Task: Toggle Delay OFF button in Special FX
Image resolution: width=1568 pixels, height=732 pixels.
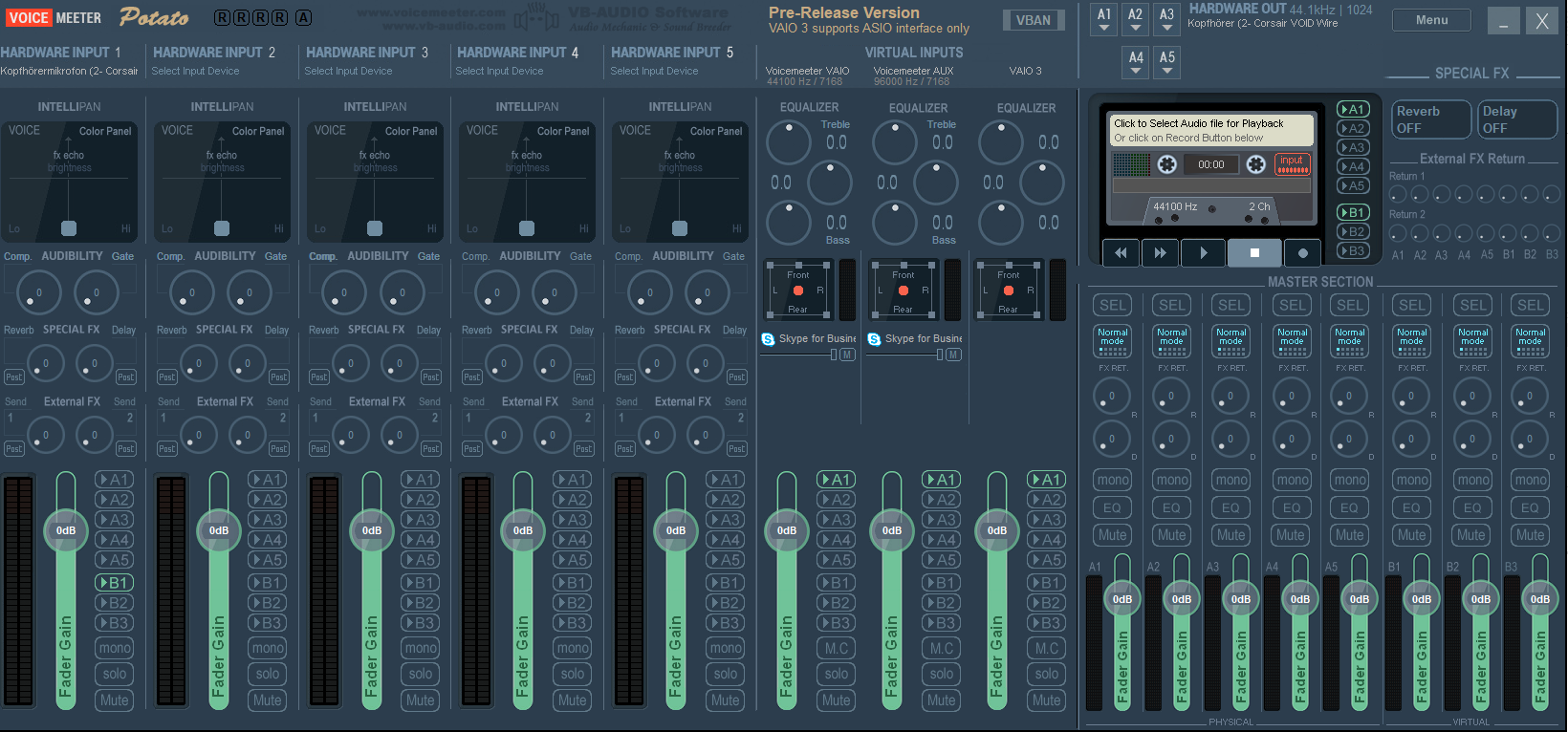Action: [x=1517, y=119]
